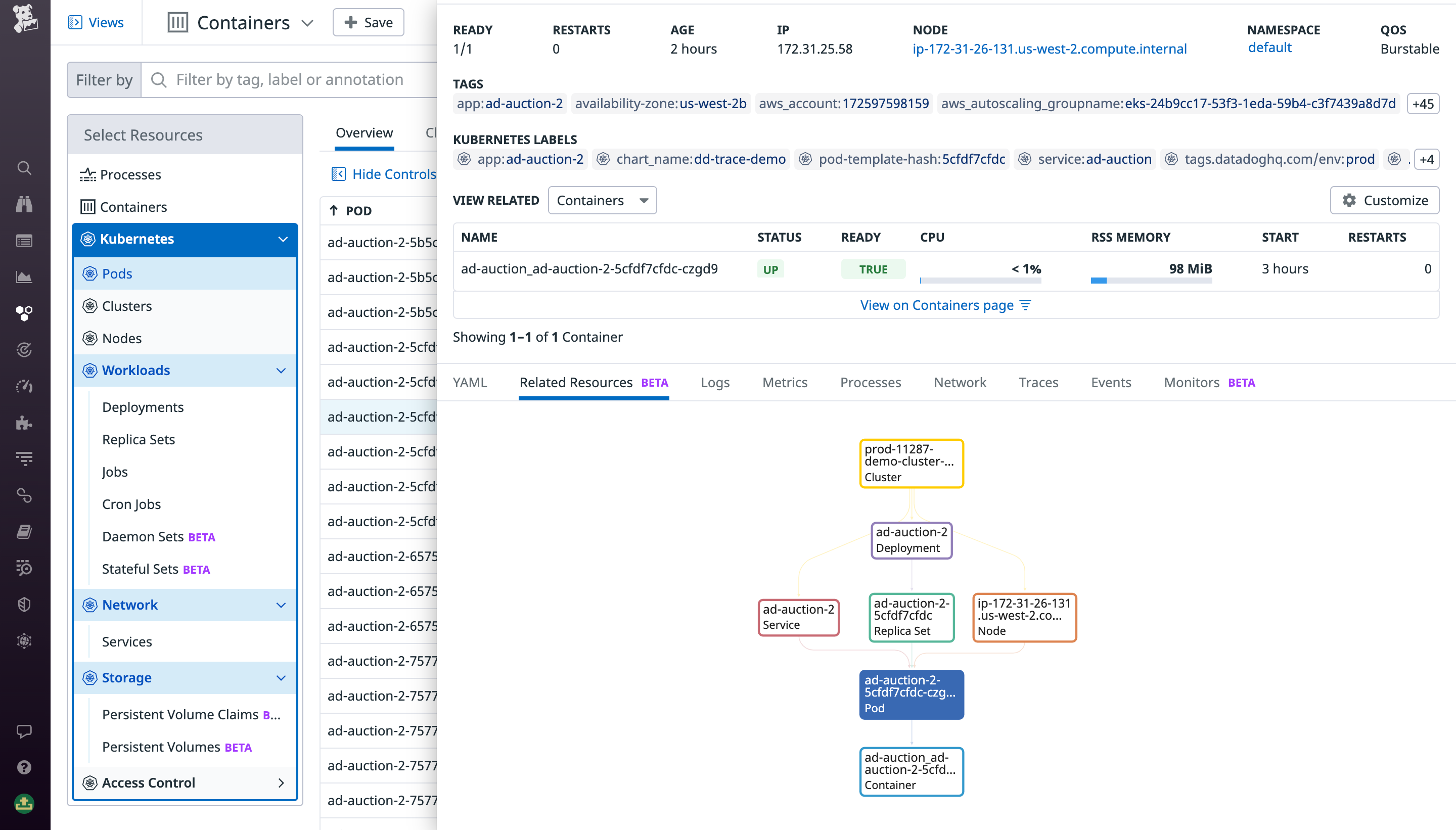Image resolution: width=1456 pixels, height=830 pixels.
Task: Collapse the Kubernetes resources section
Action: (x=283, y=239)
